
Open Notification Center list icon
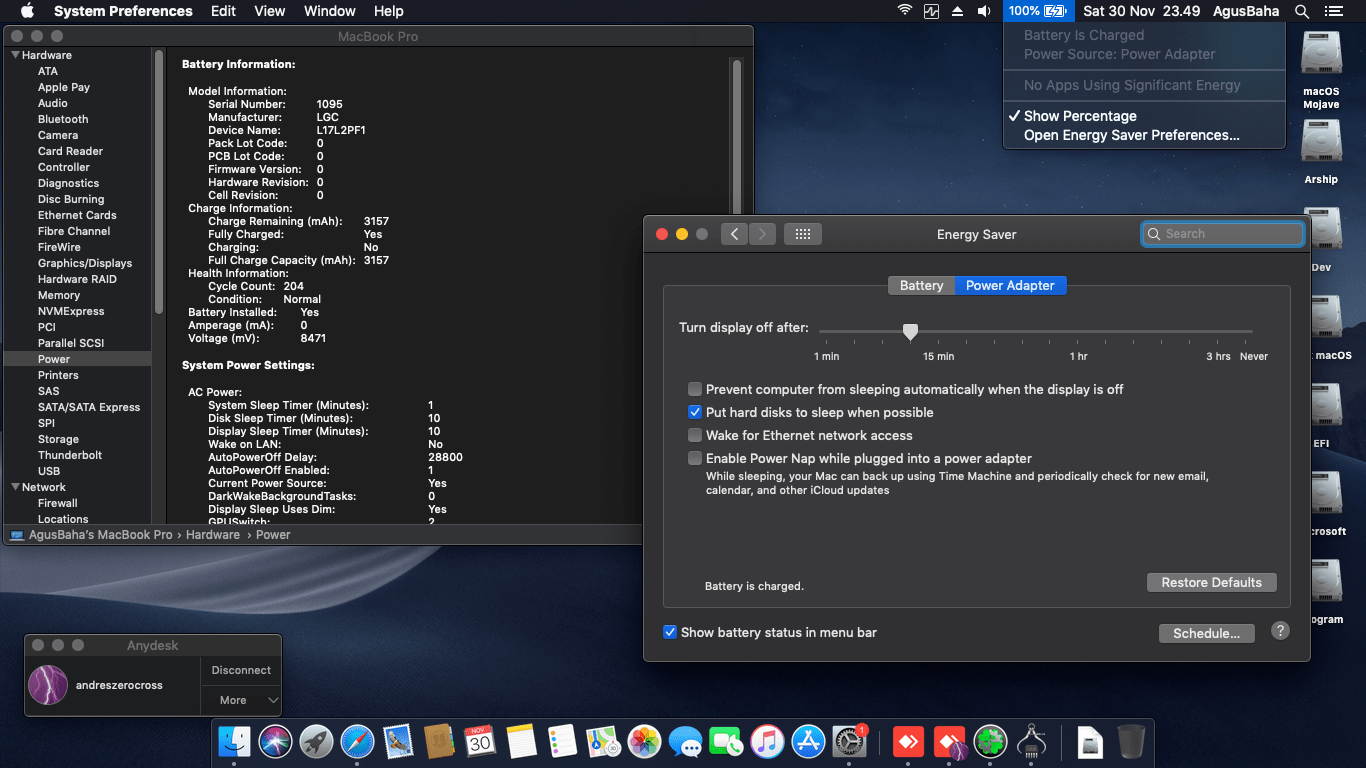1332,11
